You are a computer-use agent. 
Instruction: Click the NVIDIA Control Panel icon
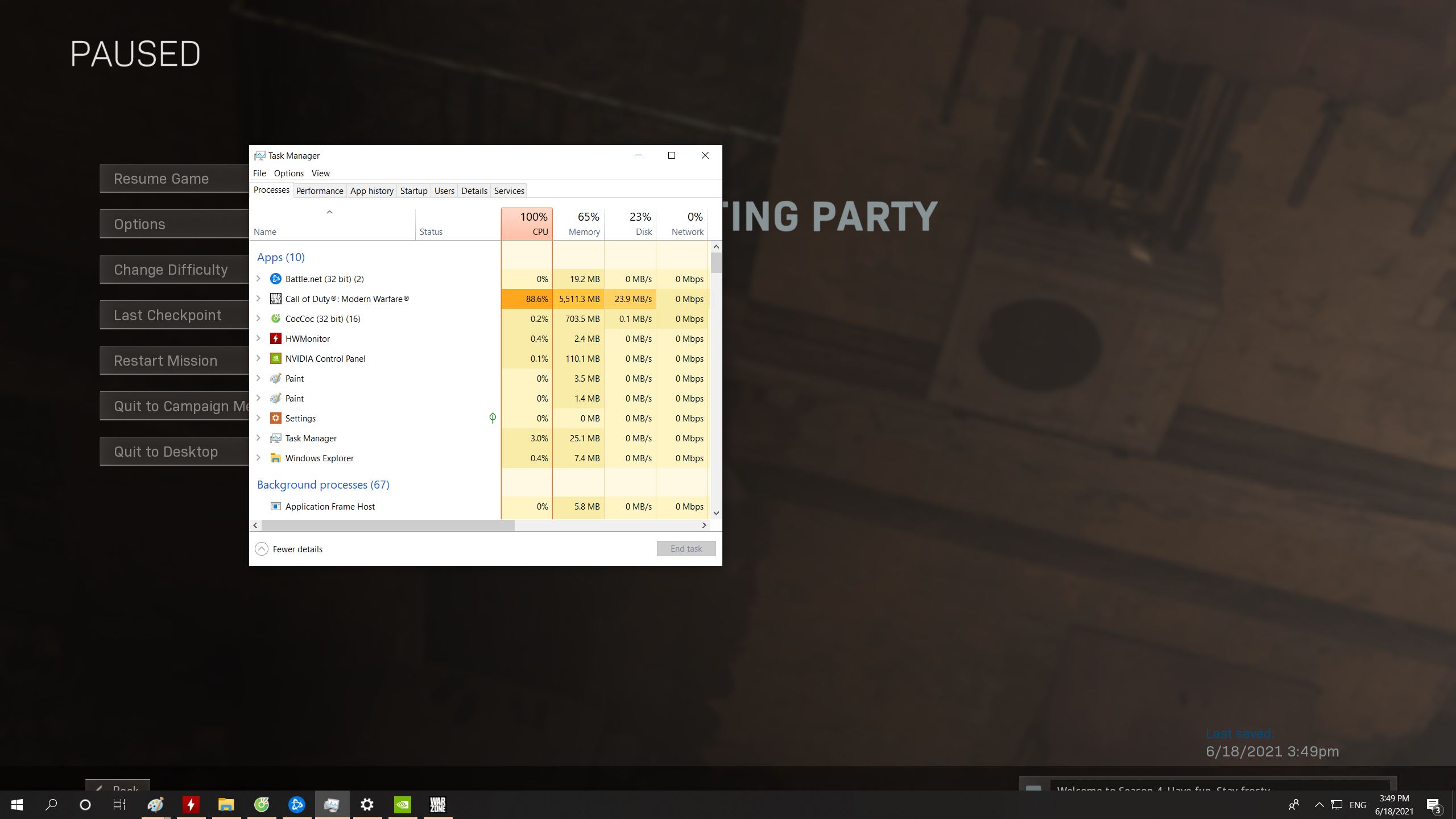(276, 358)
